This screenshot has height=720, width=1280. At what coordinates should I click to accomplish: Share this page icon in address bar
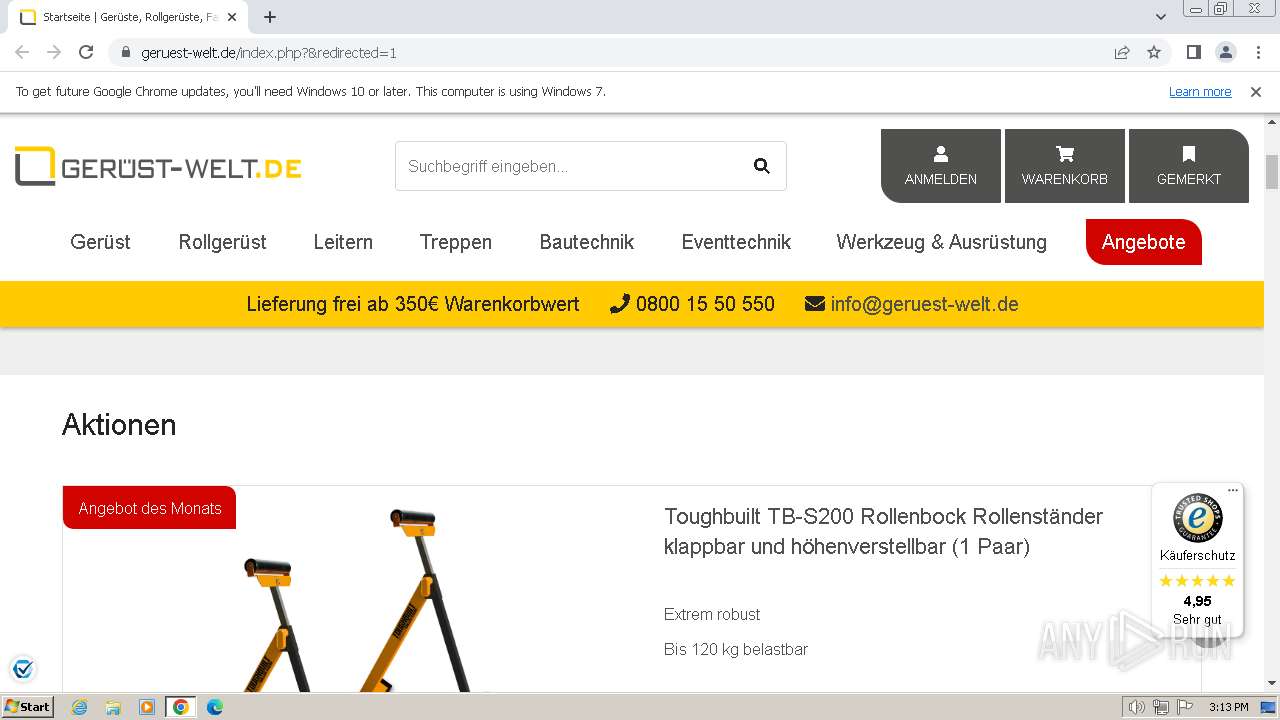[x=1122, y=53]
